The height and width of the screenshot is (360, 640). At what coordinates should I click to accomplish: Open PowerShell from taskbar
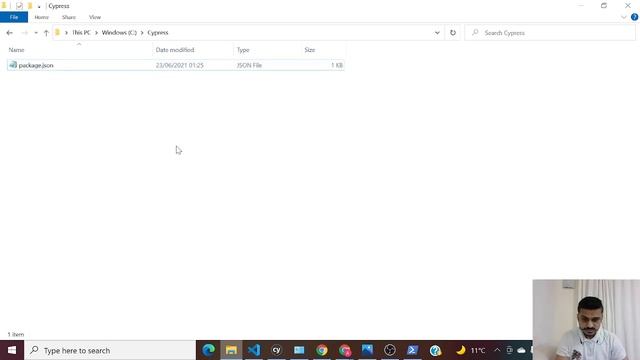(x=412, y=350)
